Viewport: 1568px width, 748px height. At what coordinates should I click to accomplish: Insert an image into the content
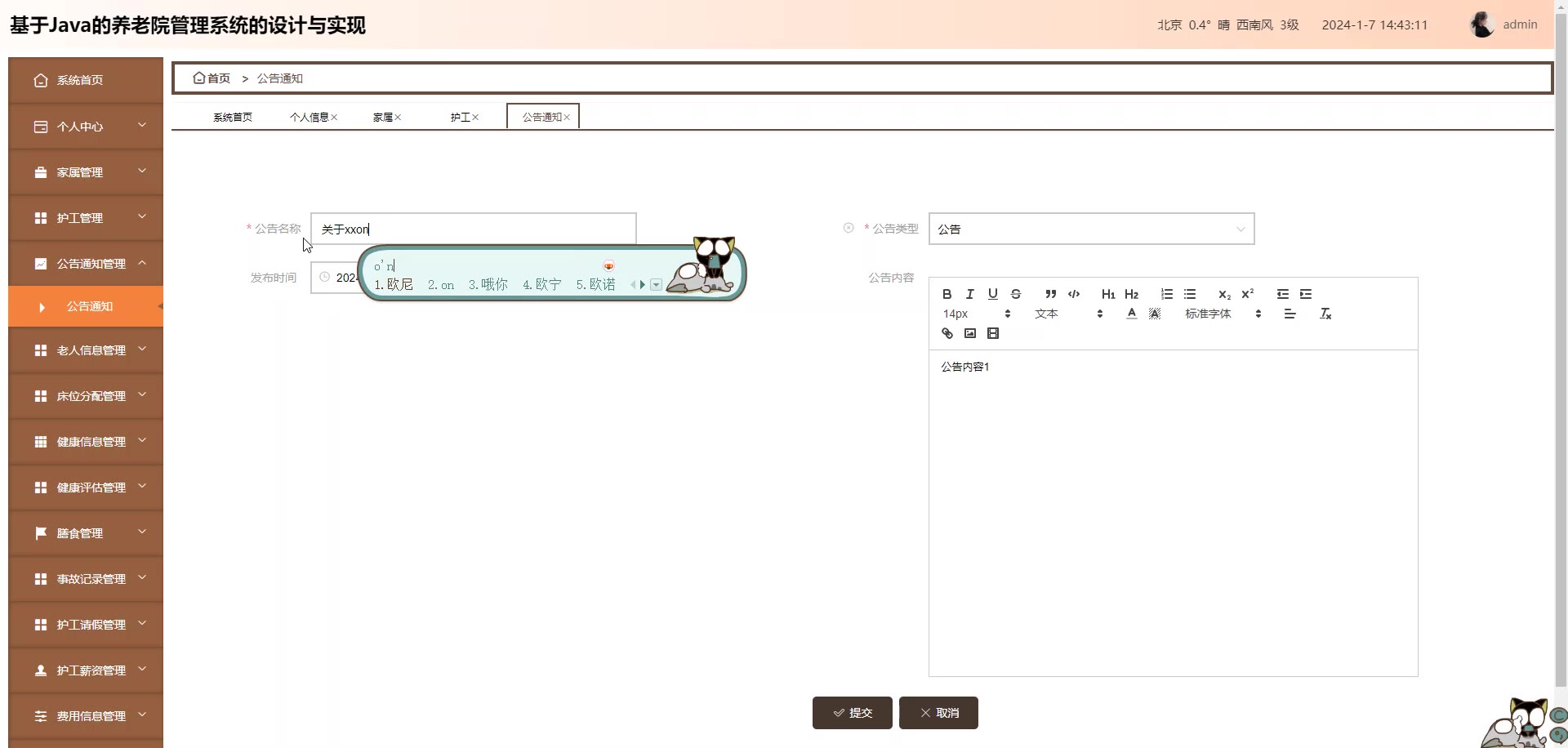click(x=969, y=333)
